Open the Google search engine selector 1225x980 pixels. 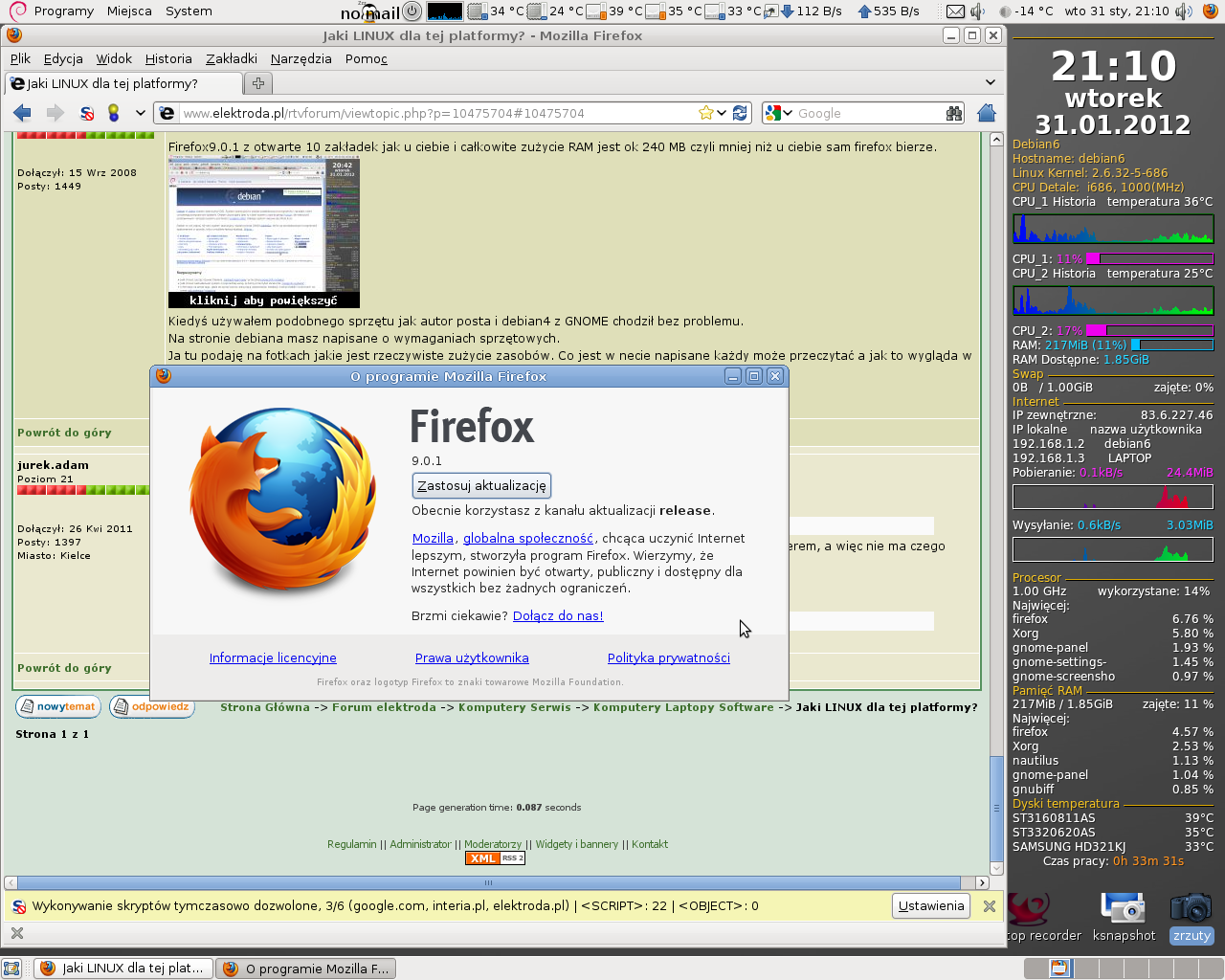click(780, 113)
